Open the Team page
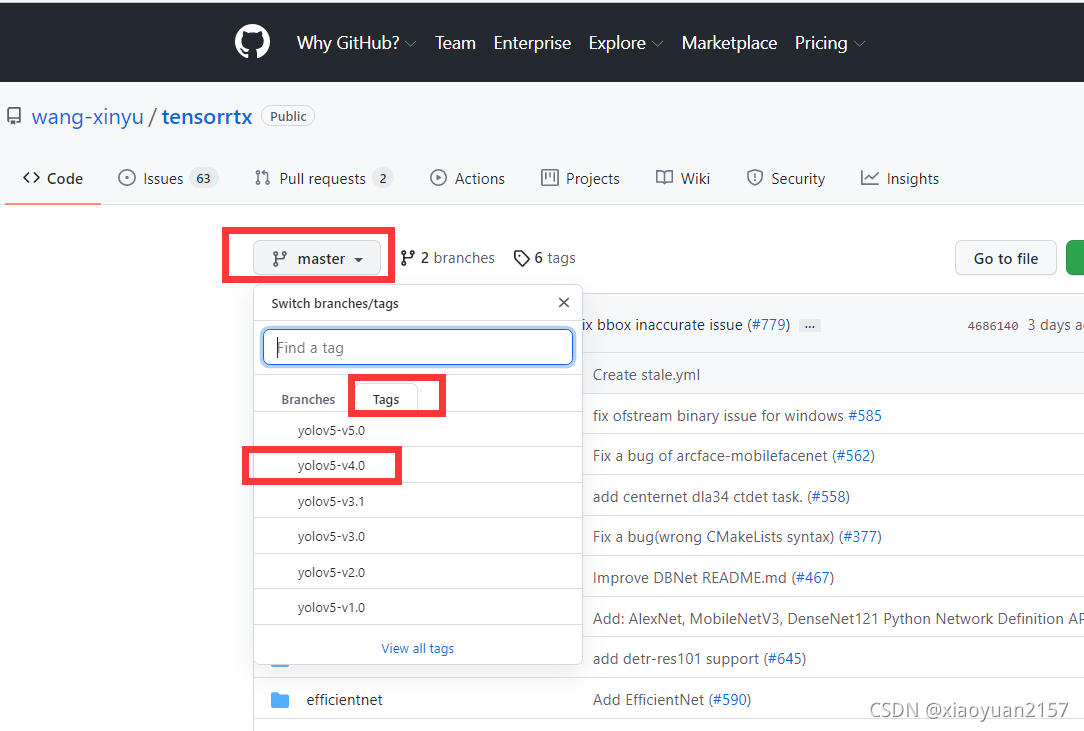Screen dimensions: 1084x731 pos(455,43)
